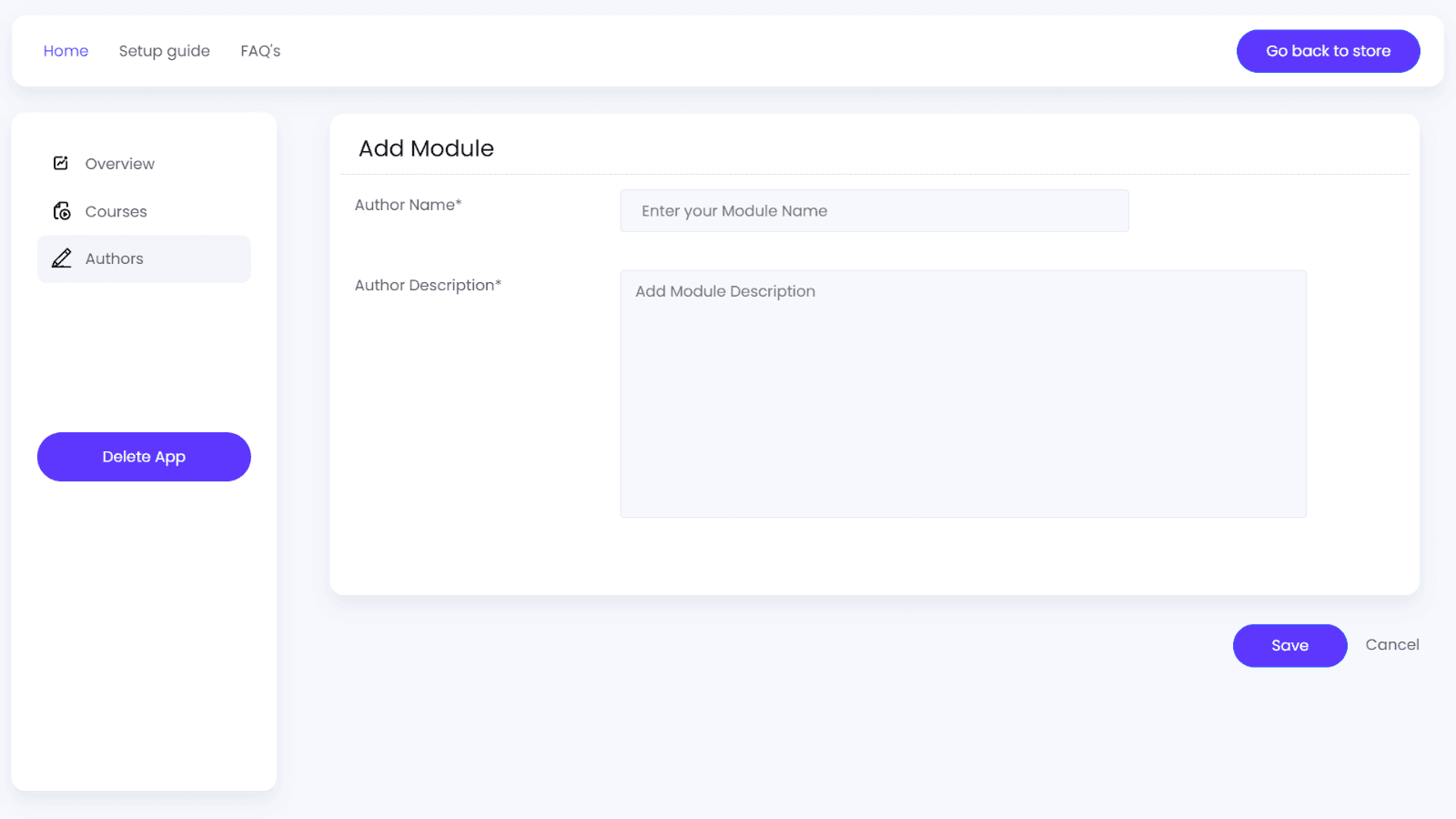The height and width of the screenshot is (819, 1456).
Task: Click the Author Name field label
Action: point(404,205)
